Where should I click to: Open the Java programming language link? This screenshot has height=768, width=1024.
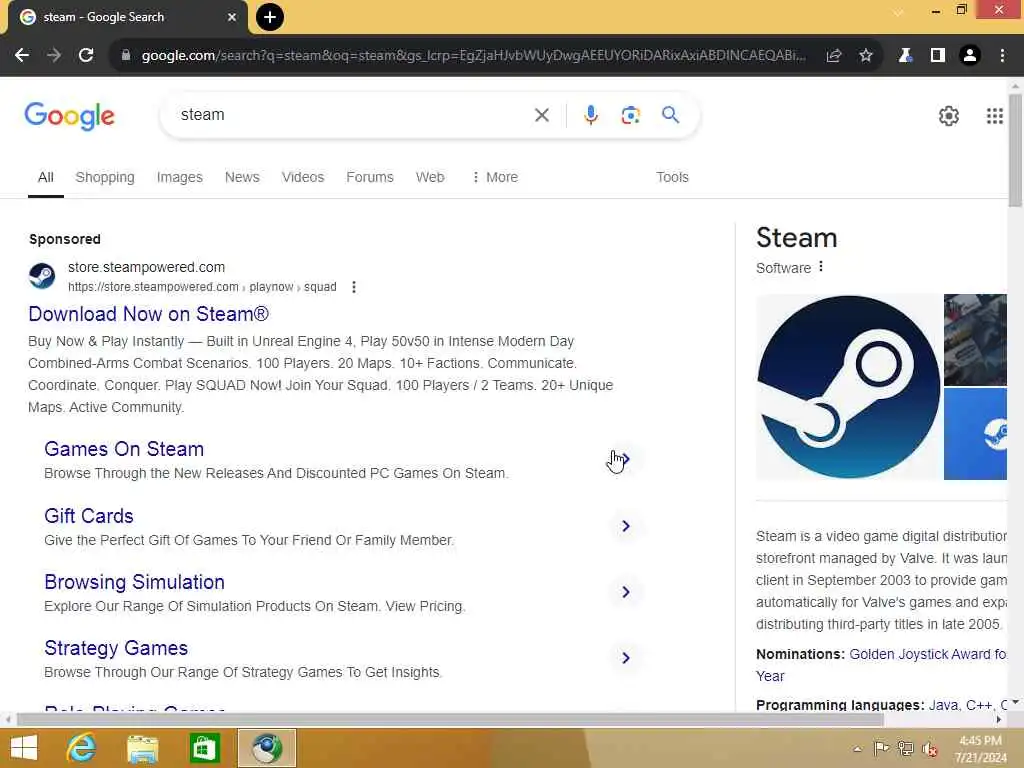944,705
